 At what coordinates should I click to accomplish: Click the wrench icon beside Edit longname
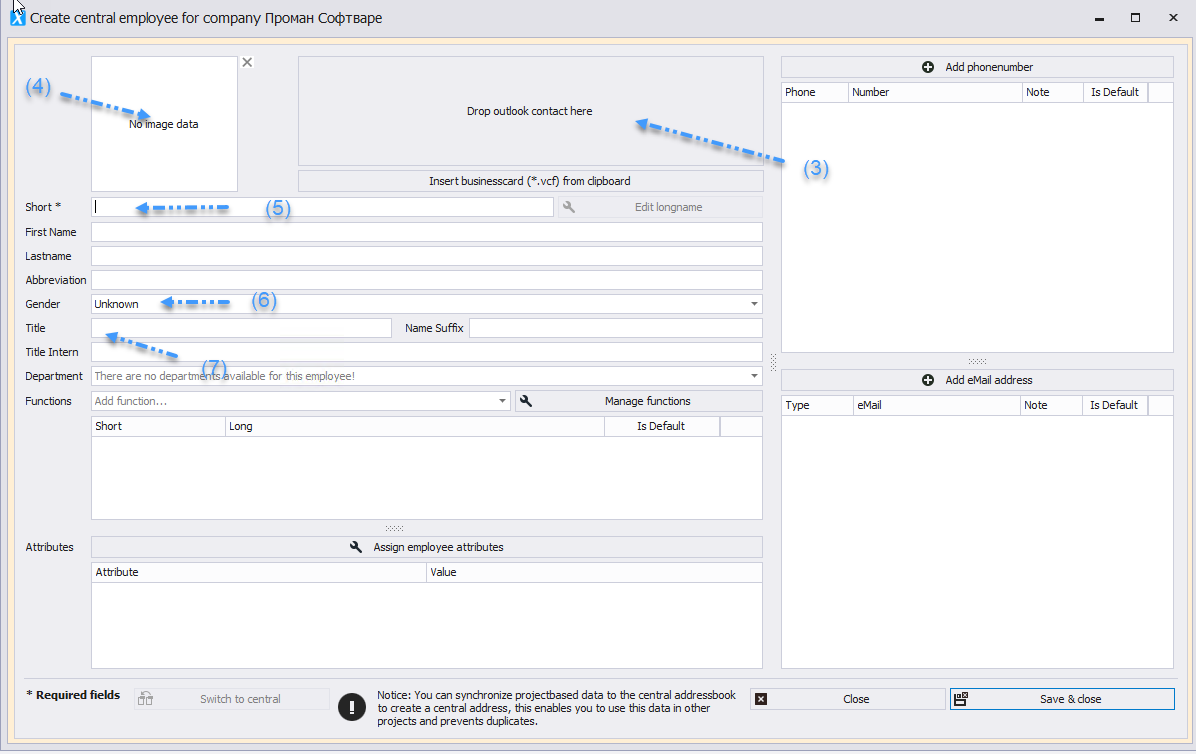tap(569, 207)
